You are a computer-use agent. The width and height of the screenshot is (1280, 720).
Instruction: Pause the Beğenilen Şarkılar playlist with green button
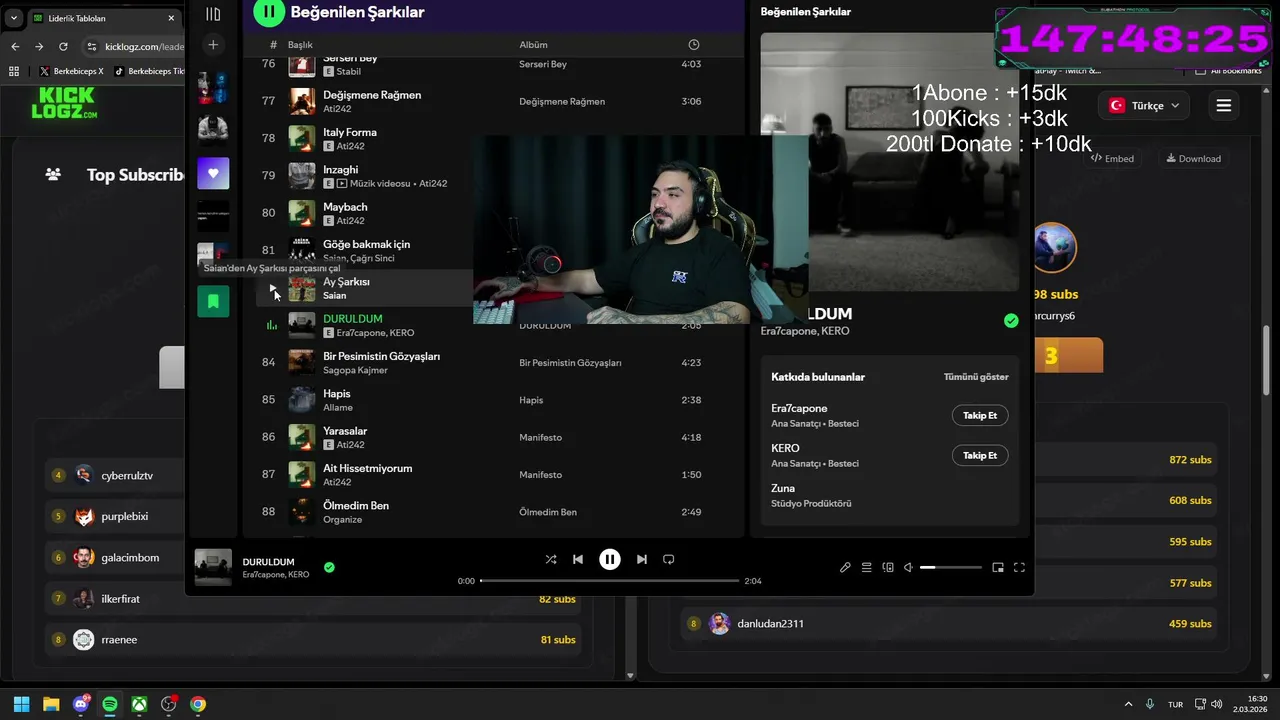(269, 12)
